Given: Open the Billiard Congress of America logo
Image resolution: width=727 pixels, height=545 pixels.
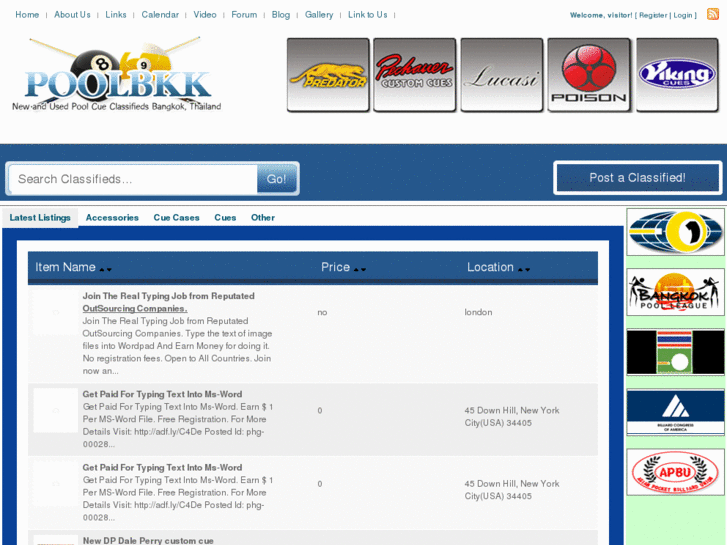Looking at the screenshot, I should (675, 412).
